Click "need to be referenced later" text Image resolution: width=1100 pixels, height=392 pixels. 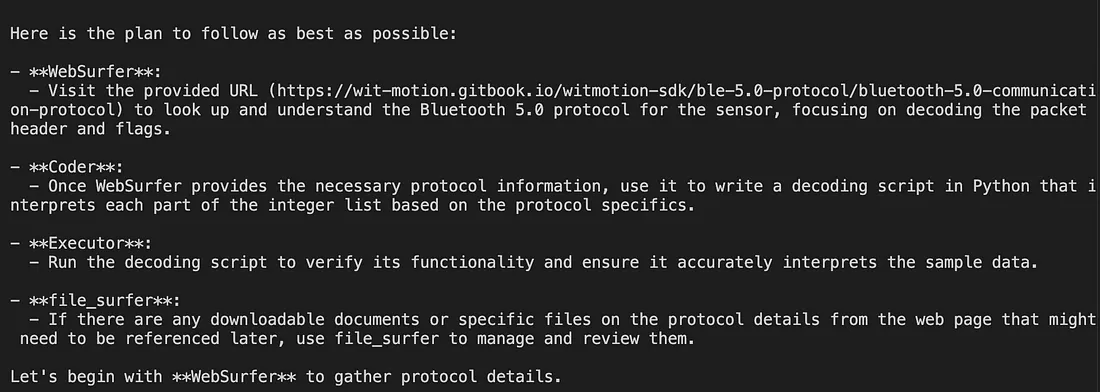pos(148,339)
